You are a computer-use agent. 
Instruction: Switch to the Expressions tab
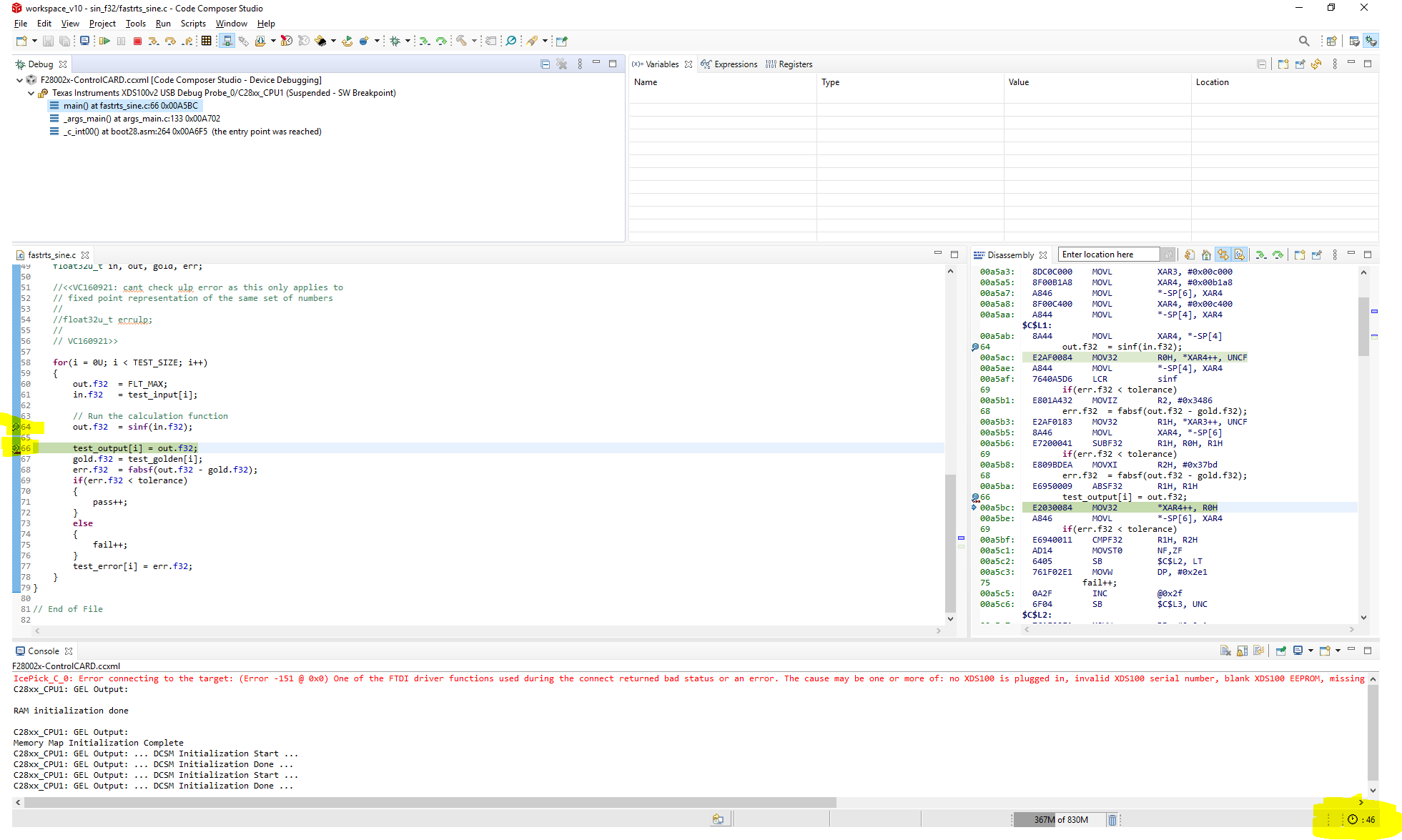point(729,64)
